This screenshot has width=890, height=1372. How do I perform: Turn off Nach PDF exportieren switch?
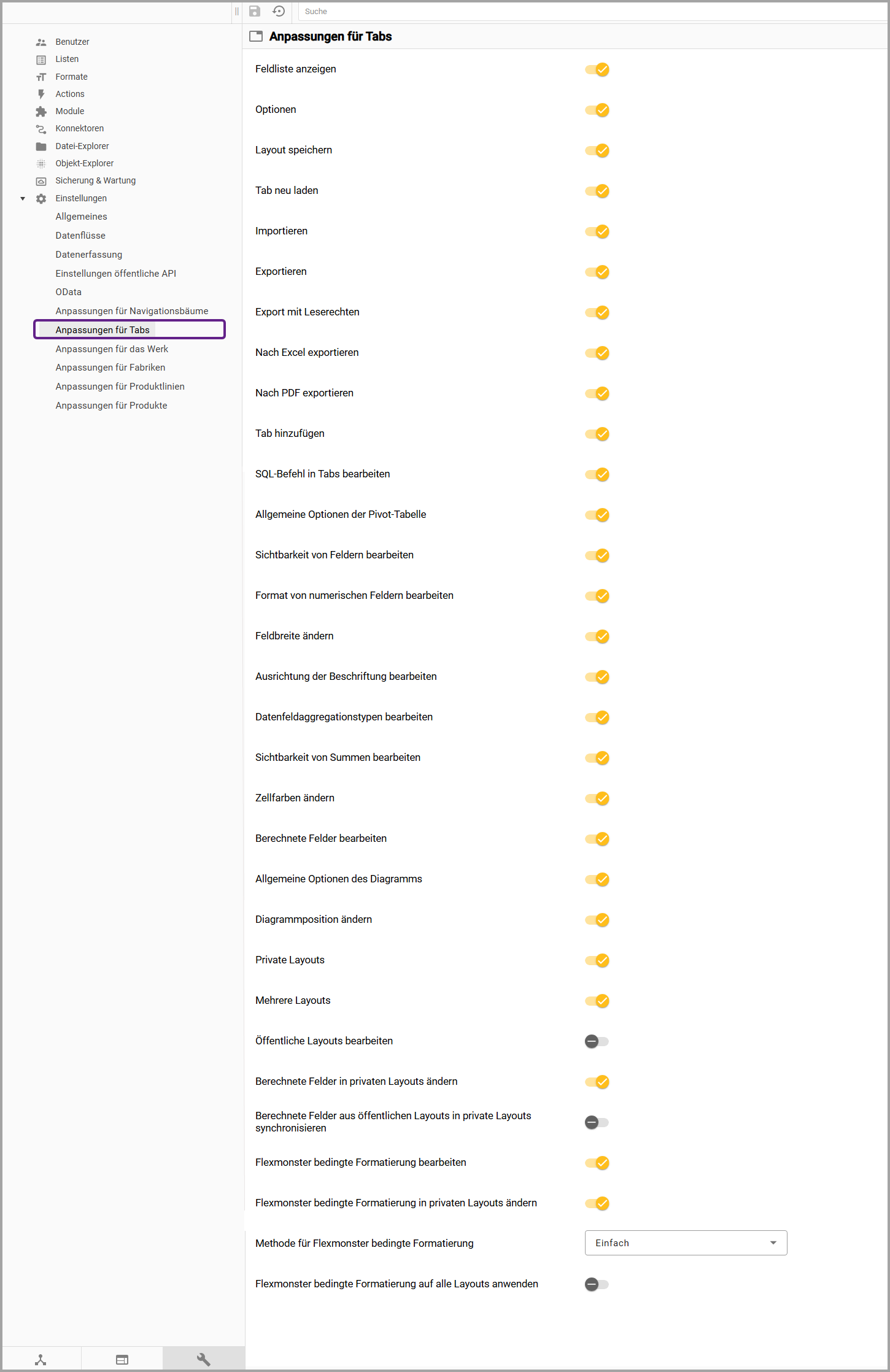click(x=597, y=393)
